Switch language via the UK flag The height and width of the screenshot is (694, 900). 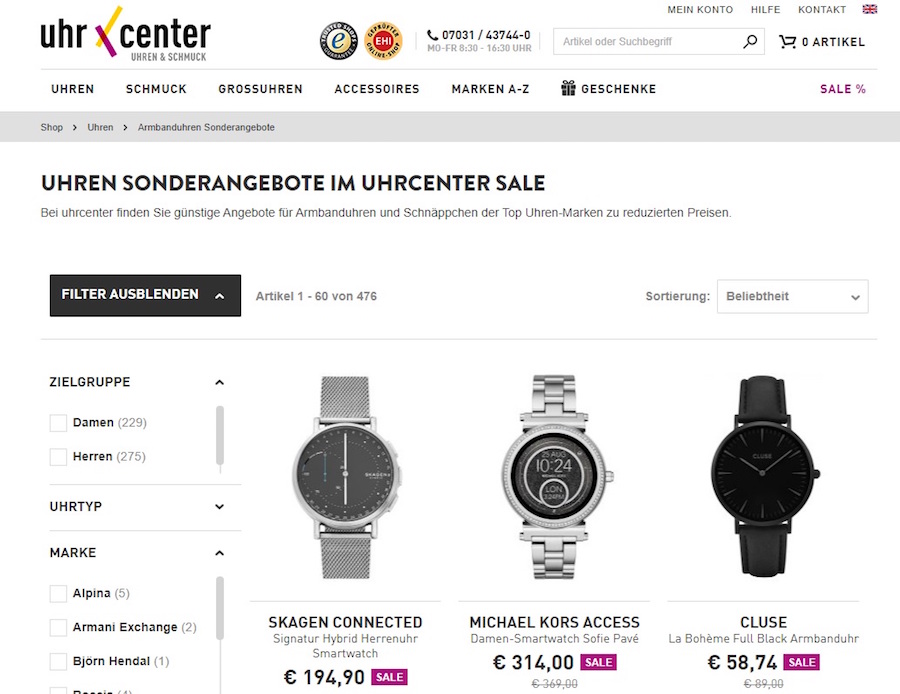pyautogui.click(x=870, y=9)
